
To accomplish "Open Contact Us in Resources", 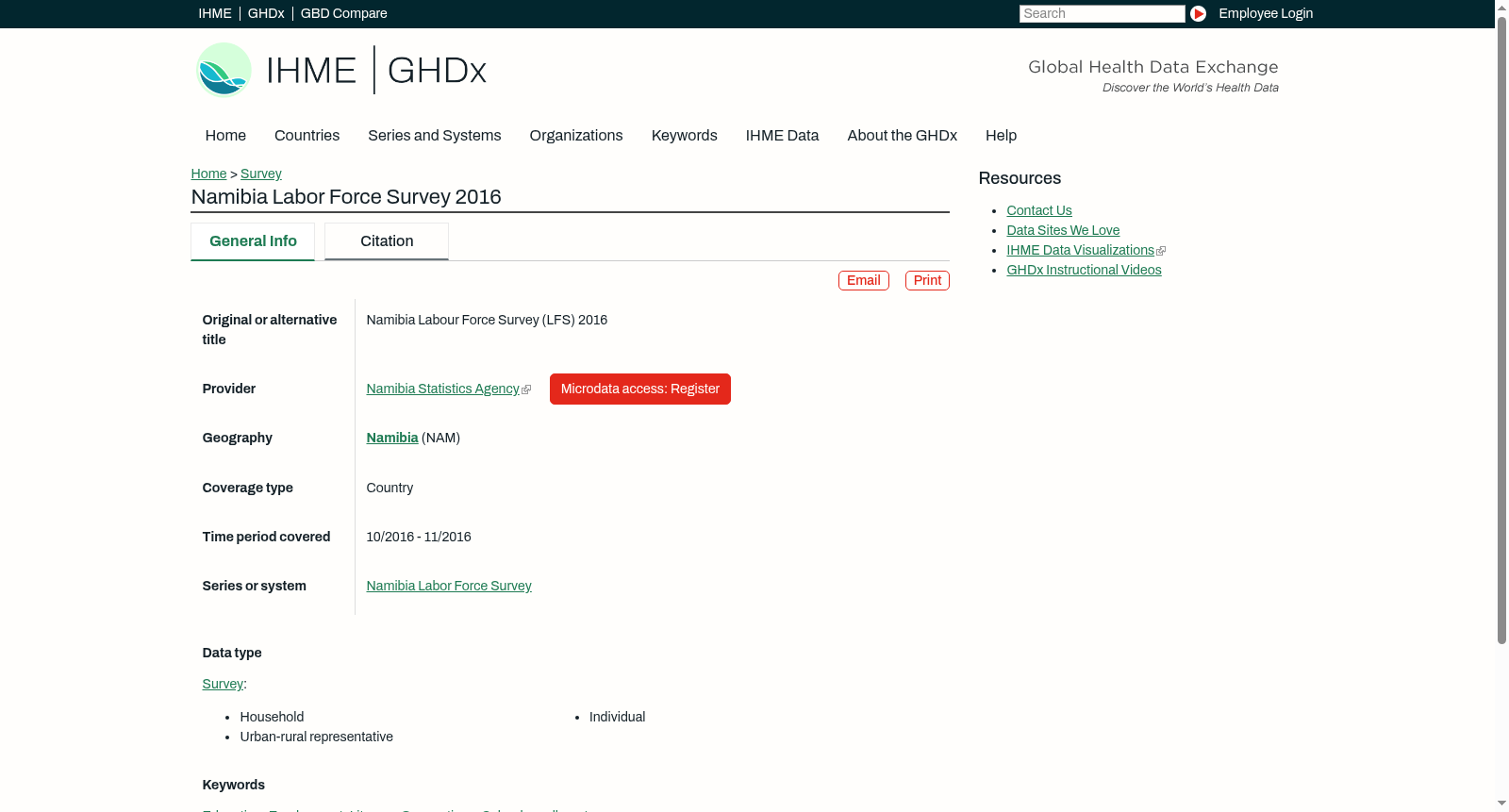I will 1039,210.
